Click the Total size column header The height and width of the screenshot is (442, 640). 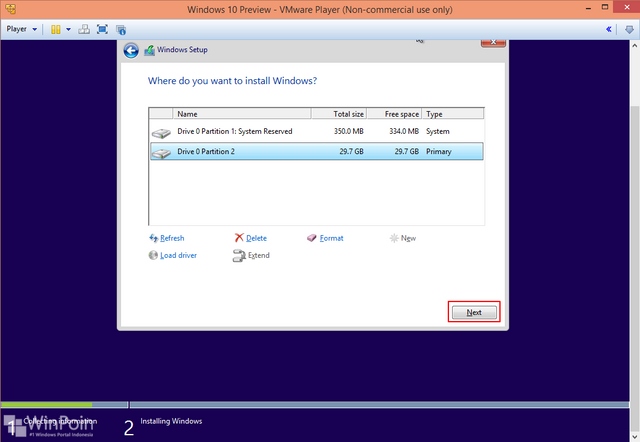[x=339, y=113]
